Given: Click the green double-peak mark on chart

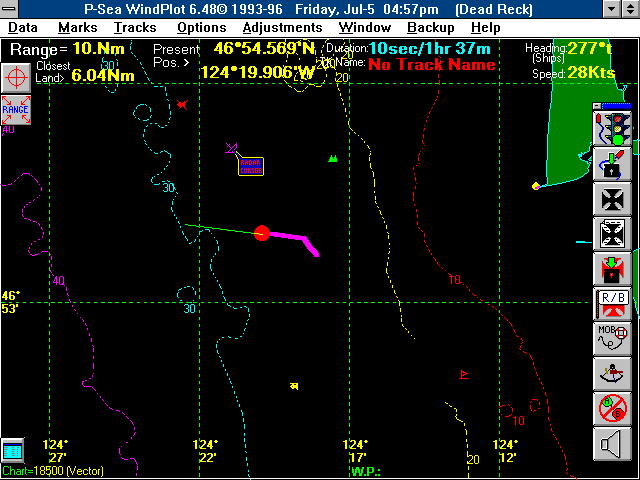Looking at the screenshot, I should pos(333,158).
